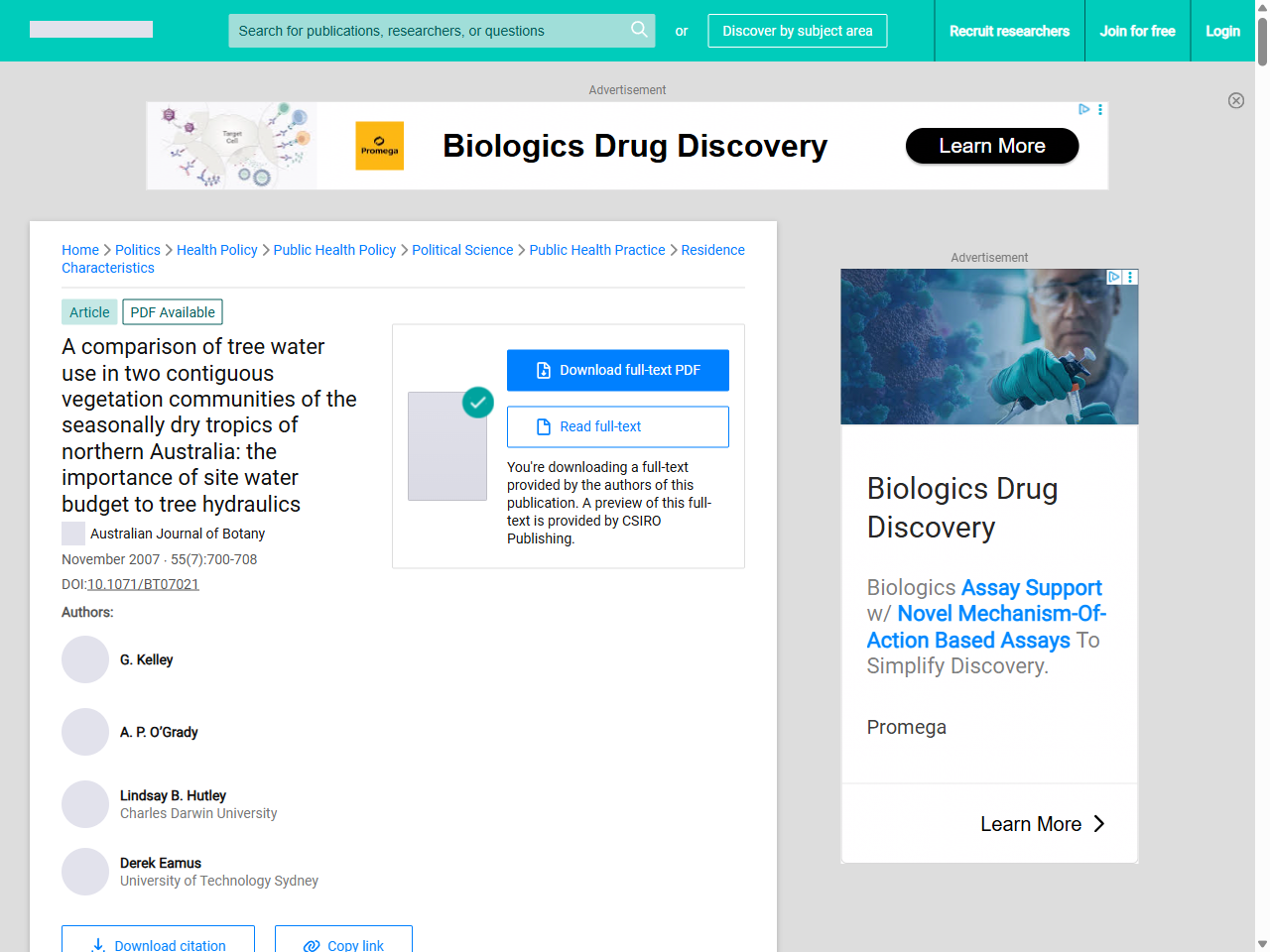Click the site logo in header

[91, 30]
